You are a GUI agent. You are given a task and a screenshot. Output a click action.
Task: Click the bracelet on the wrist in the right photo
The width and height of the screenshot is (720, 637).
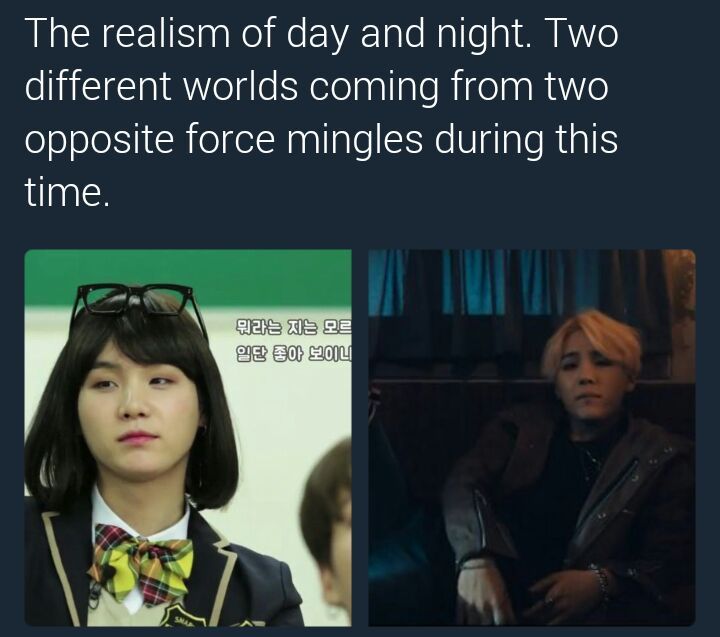click(602, 582)
